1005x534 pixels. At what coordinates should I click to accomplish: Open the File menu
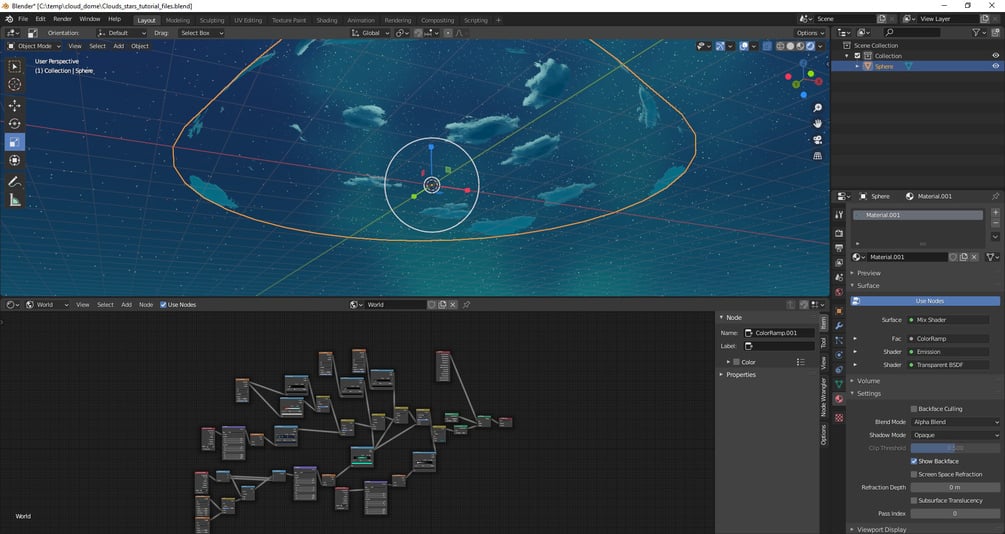coord(23,19)
